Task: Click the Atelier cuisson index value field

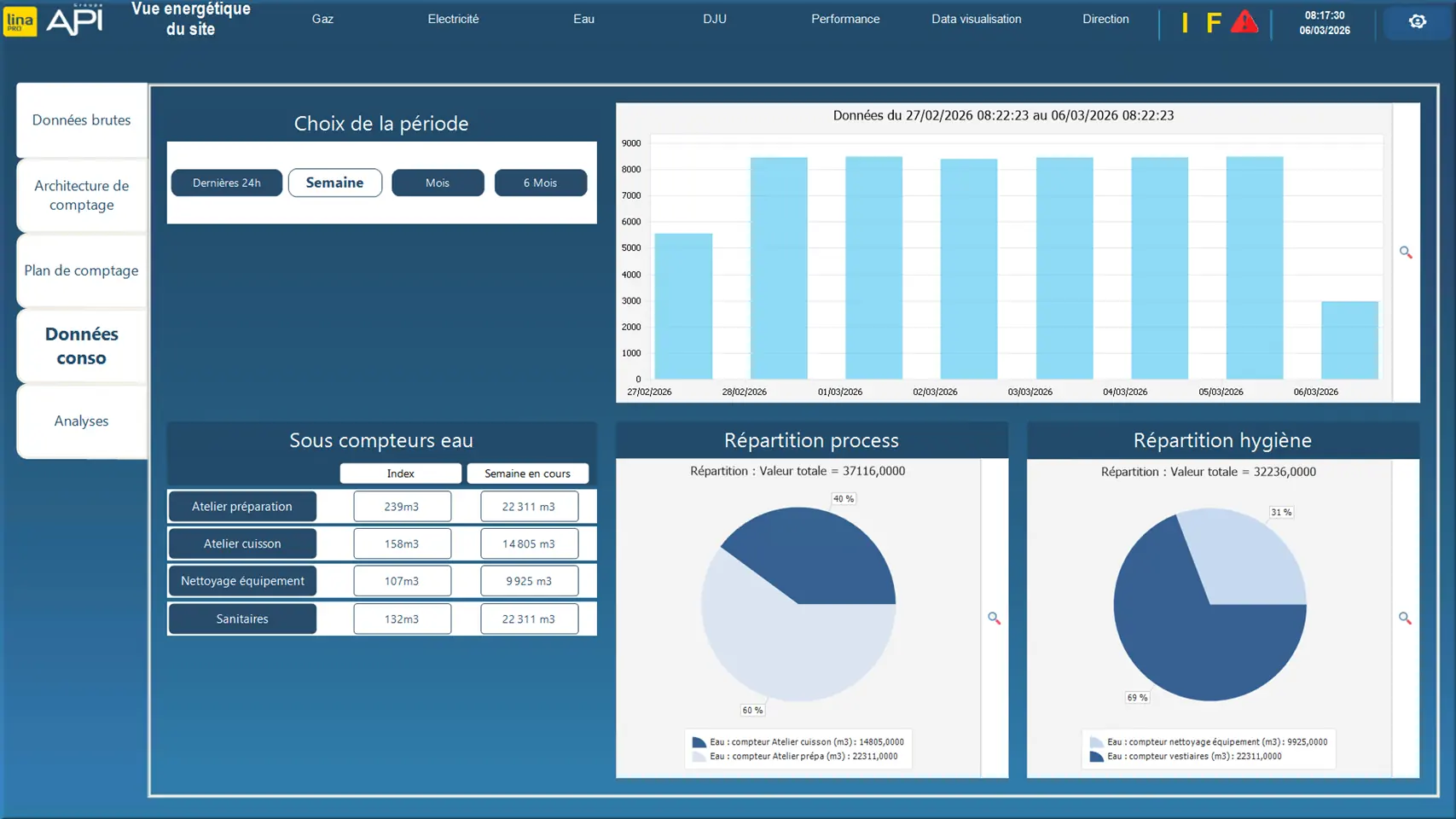Action: 402,543
